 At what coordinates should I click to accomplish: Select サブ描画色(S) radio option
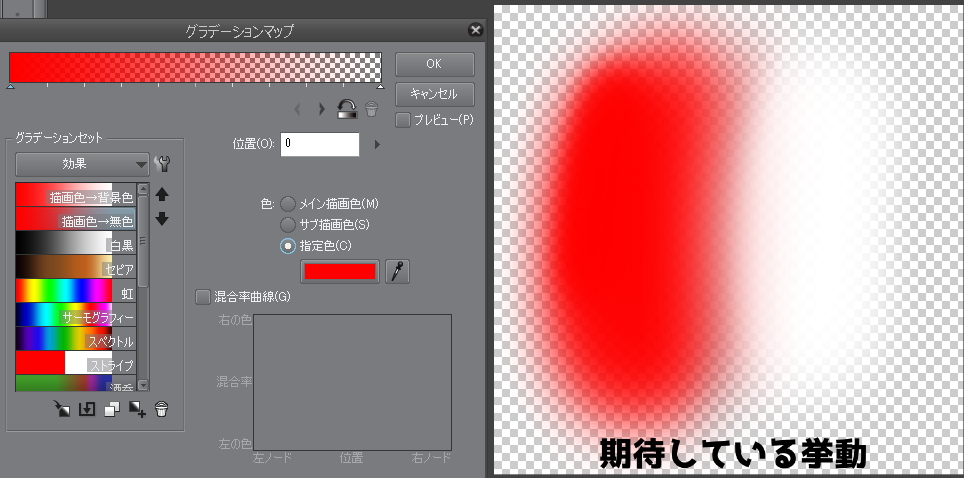[288, 225]
